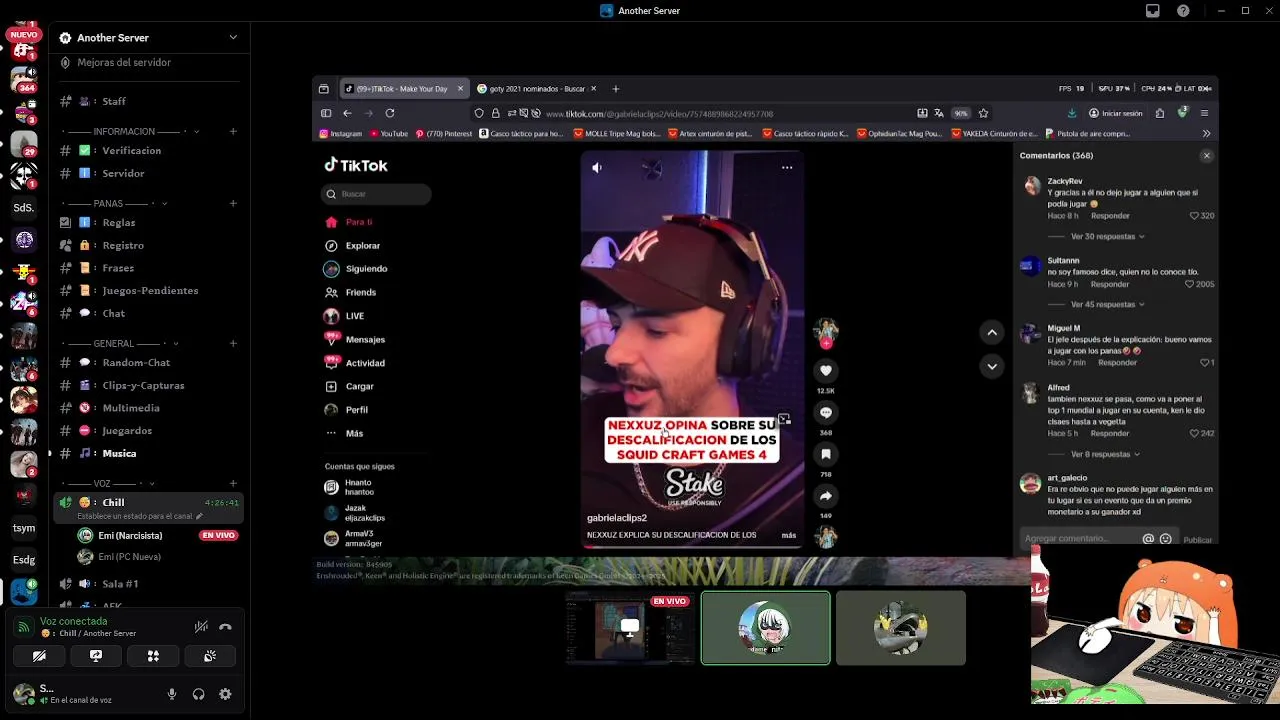Click the Voz conectada status text

[x=73, y=621]
